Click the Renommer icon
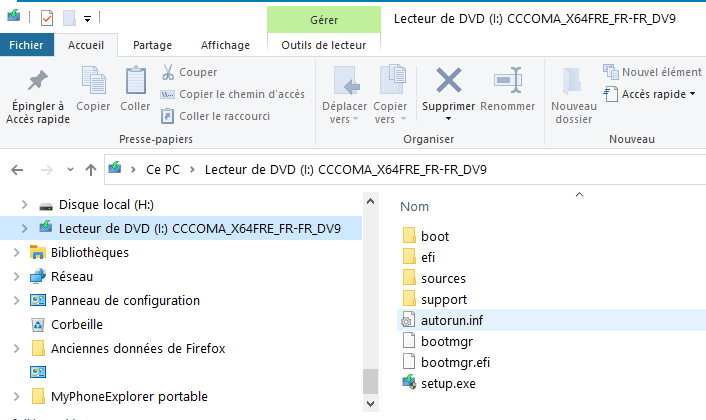This screenshot has width=706, height=420. pos(507,81)
